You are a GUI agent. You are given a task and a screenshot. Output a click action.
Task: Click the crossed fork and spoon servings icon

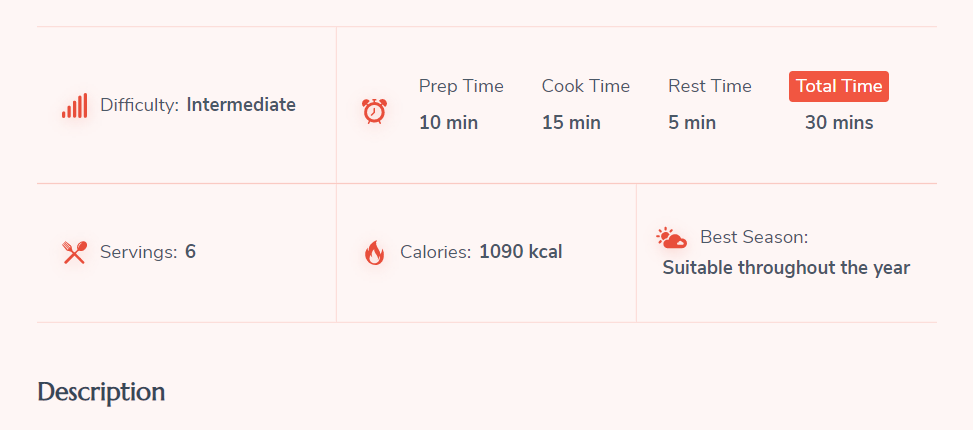(74, 253)
